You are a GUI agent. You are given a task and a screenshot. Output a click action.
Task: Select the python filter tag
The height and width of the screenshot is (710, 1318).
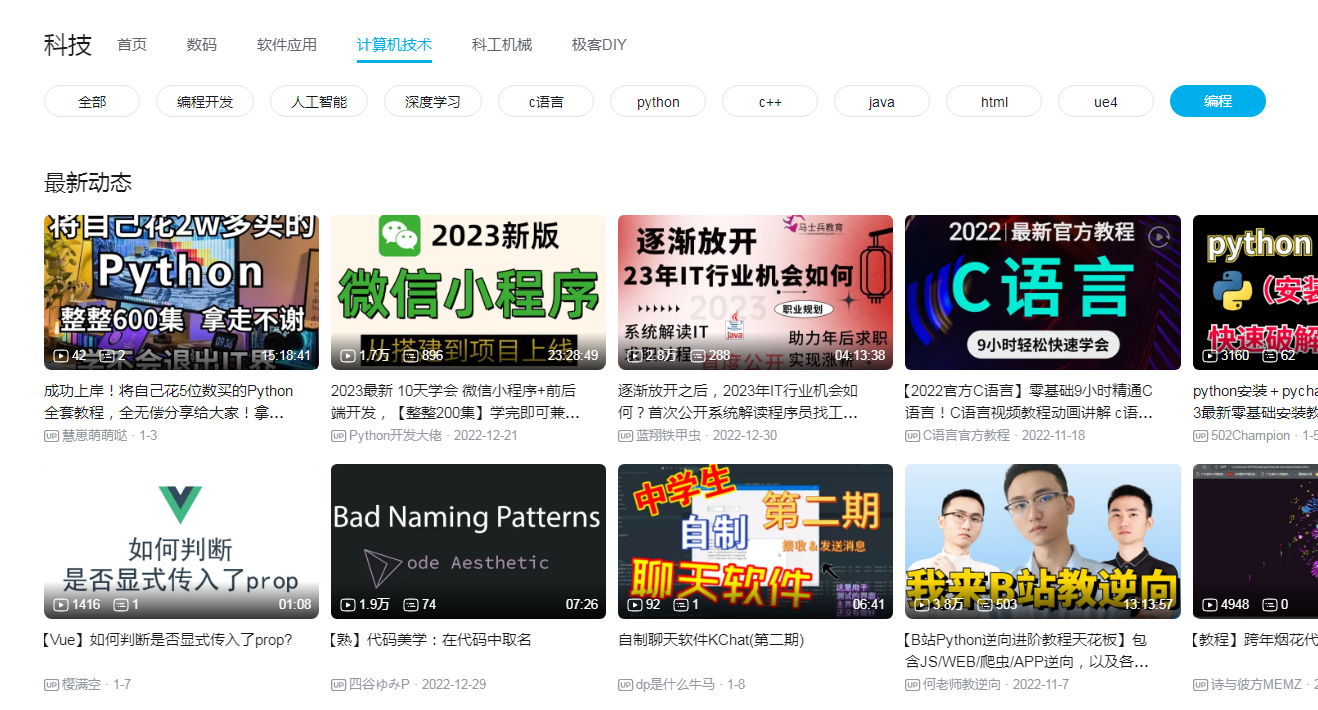(658, 102)
